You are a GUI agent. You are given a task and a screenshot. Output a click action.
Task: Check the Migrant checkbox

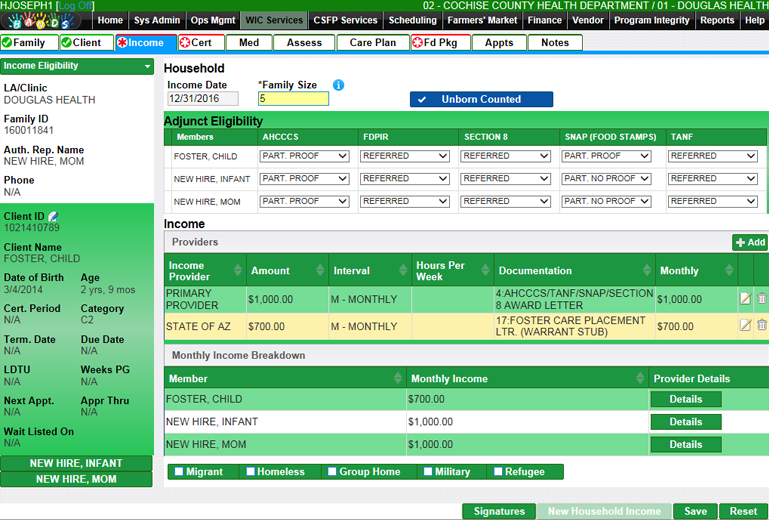pos(179,472)
